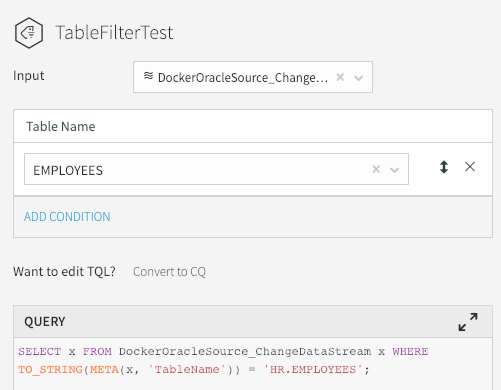Image resolution: width=501 pixels, height=390 pixels.
Task: Expand the QUERY editor to fullscreen
Action: 468,322
